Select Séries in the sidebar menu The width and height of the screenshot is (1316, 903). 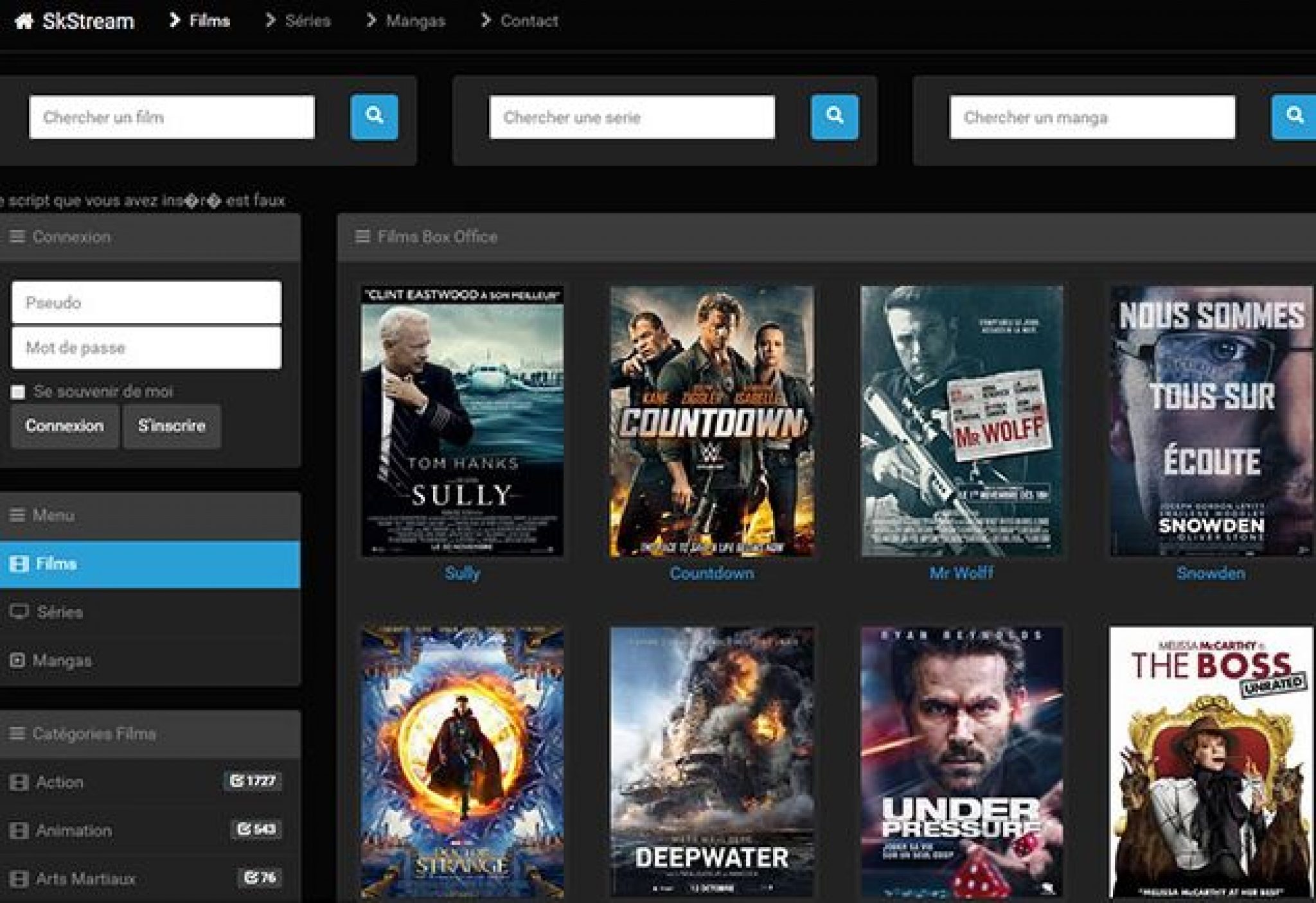pos(59,612)
